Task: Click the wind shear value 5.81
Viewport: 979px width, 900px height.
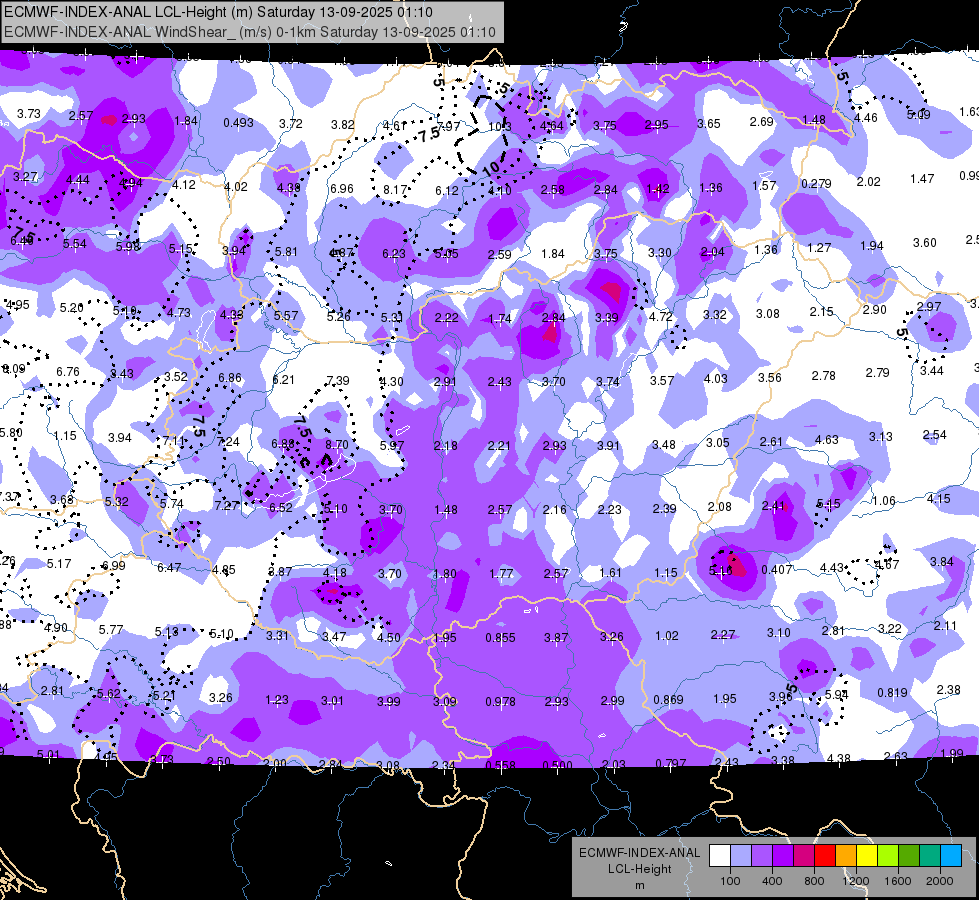Action: pos(286,251)
